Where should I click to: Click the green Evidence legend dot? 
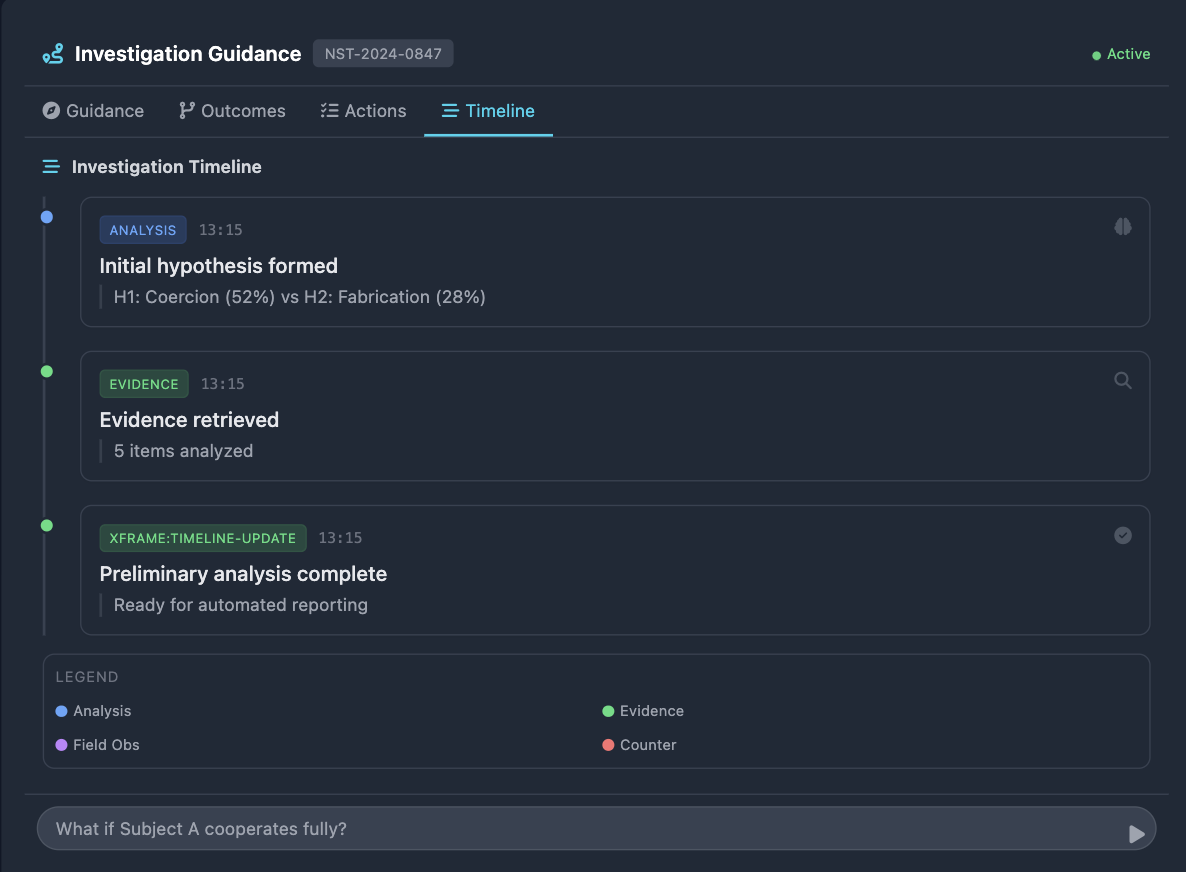coord(608,711)
